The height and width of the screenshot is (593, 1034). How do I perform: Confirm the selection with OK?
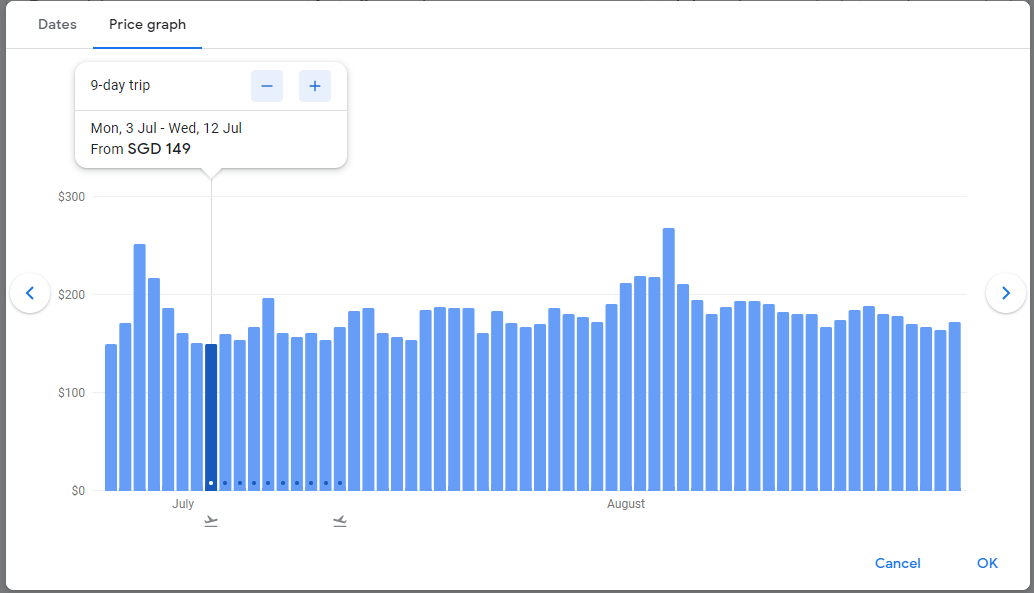(x=987, y=563)
